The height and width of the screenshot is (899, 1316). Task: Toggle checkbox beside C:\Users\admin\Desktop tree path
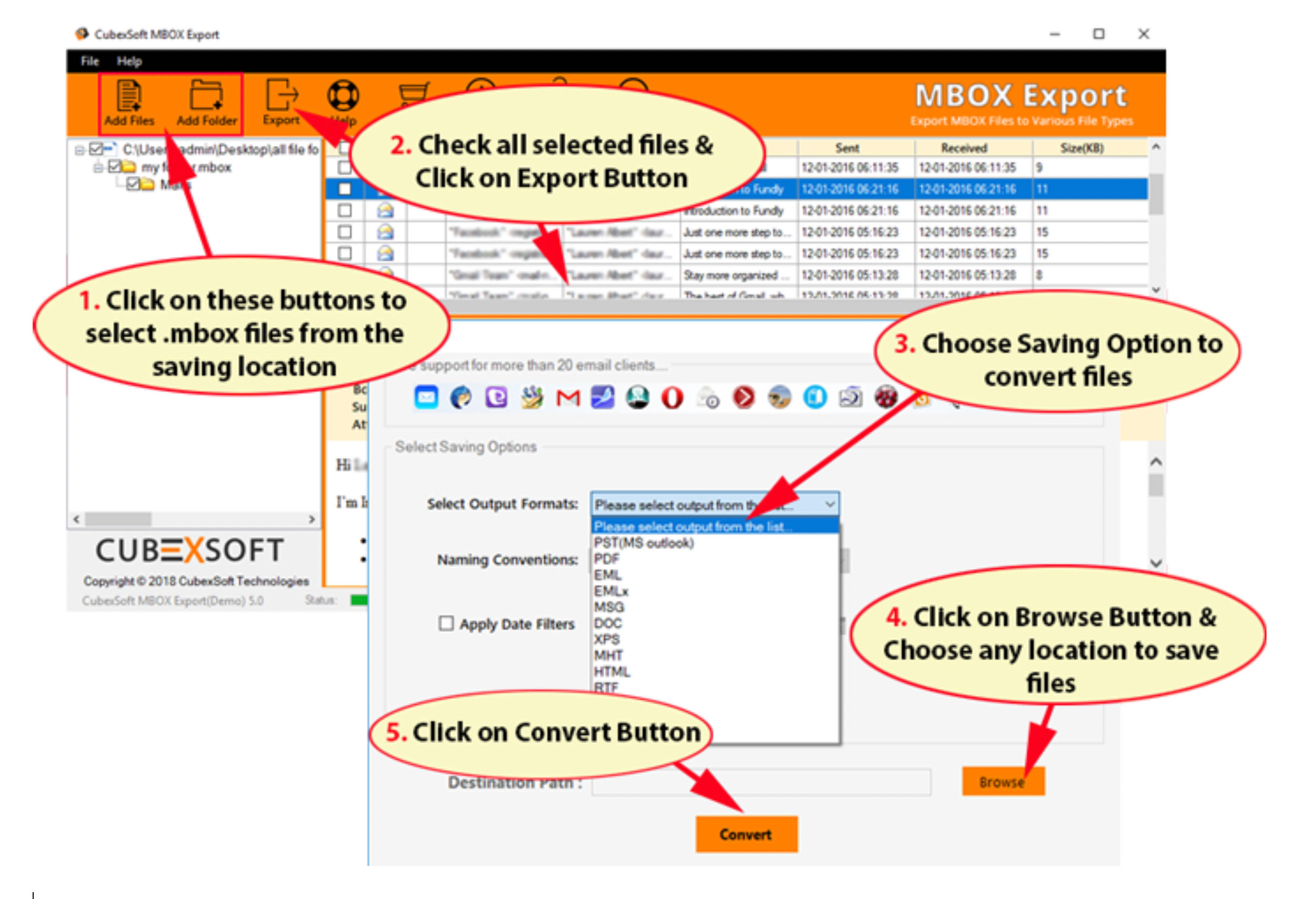pyautogui.click(x=96, y=149)
